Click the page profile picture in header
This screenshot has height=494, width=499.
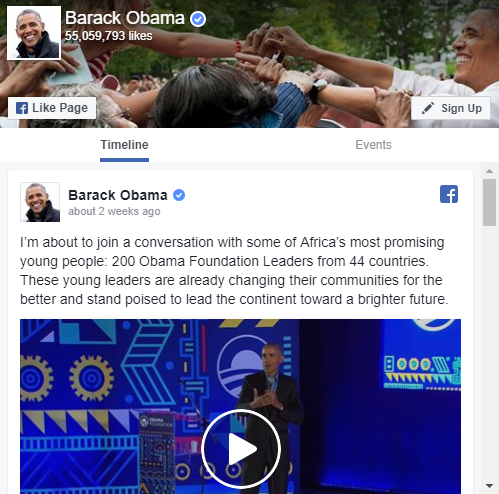point(34,33)
